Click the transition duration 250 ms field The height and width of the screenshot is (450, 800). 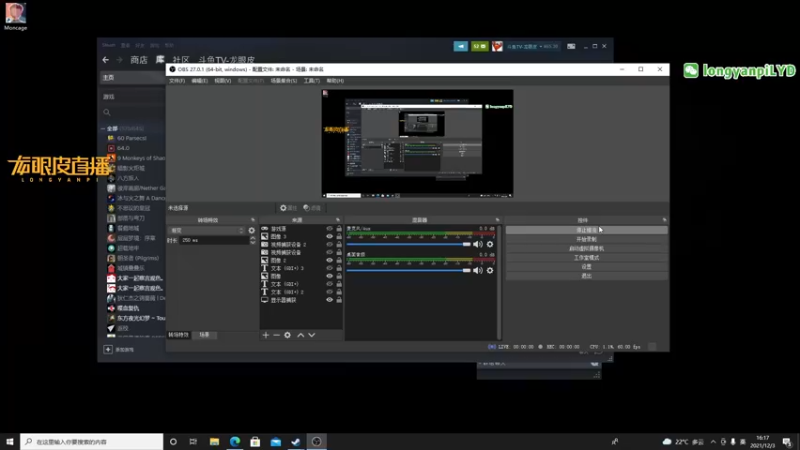tap(214, 240)
